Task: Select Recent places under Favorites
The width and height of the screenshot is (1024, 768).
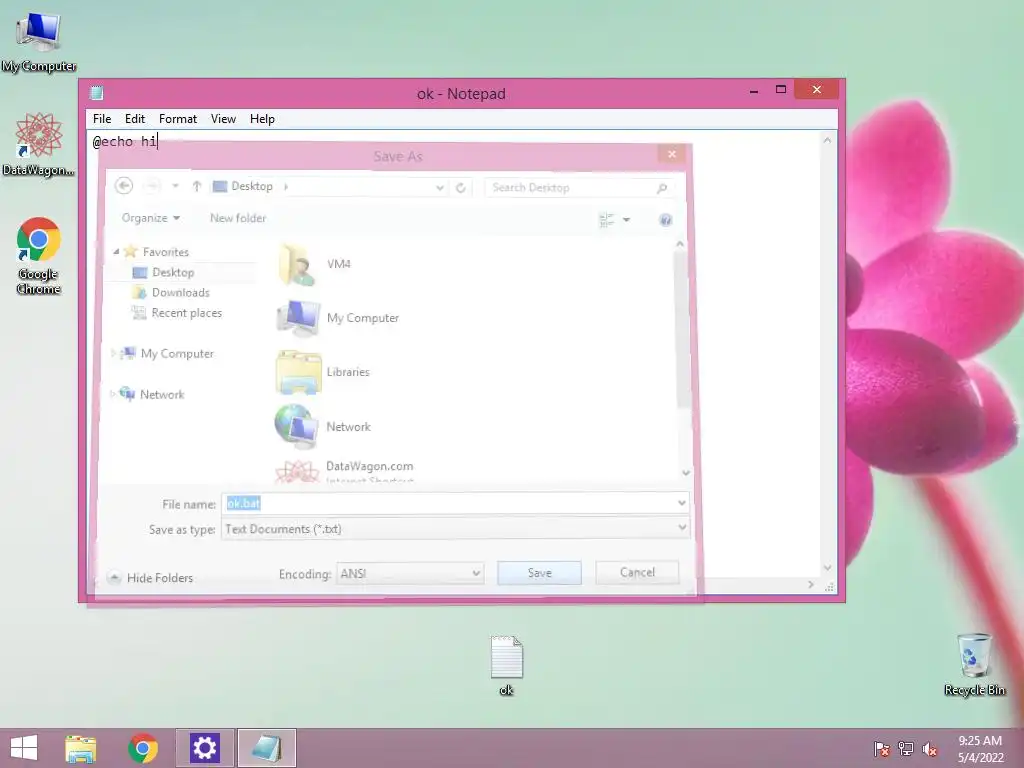Action: (x=187, y=313)
